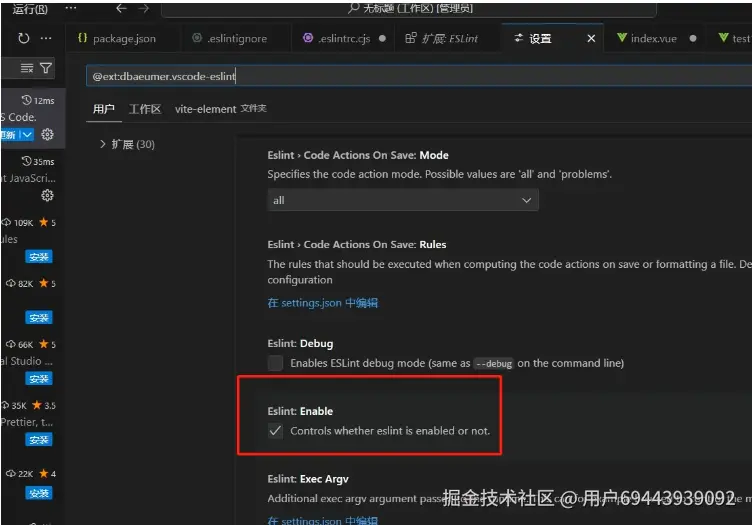Screen dimensions: 752x525
Task: Select the vite-element 文件夹 scope
Action: point(221,109)
